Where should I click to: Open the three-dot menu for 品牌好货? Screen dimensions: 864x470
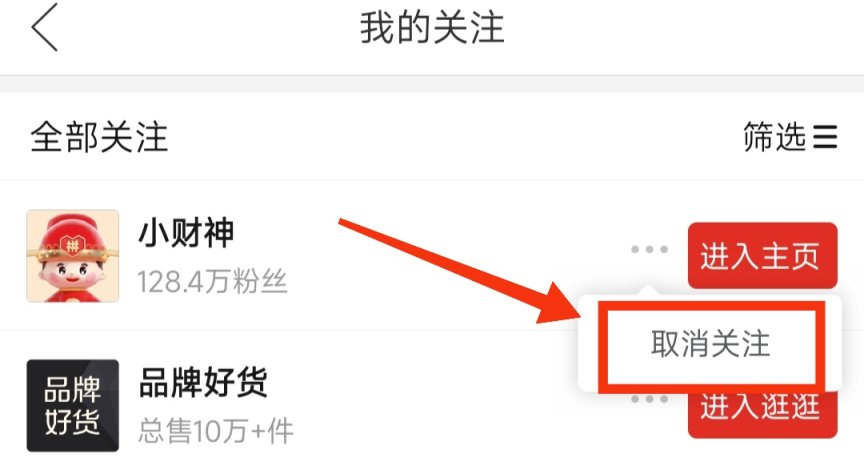(x=649, y=398)
